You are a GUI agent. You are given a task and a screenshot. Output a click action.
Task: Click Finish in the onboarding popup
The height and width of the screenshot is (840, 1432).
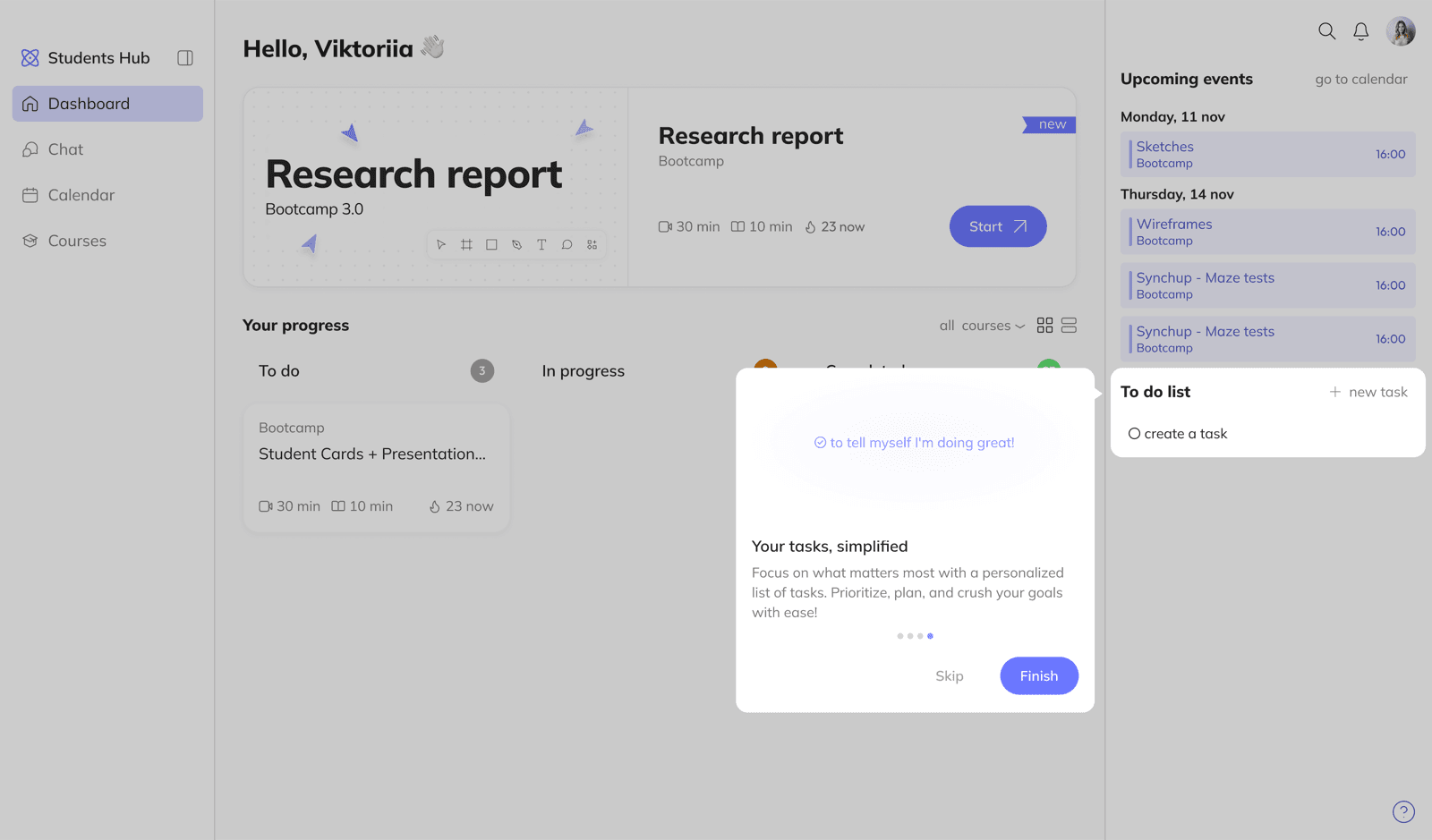(1039, 675)
